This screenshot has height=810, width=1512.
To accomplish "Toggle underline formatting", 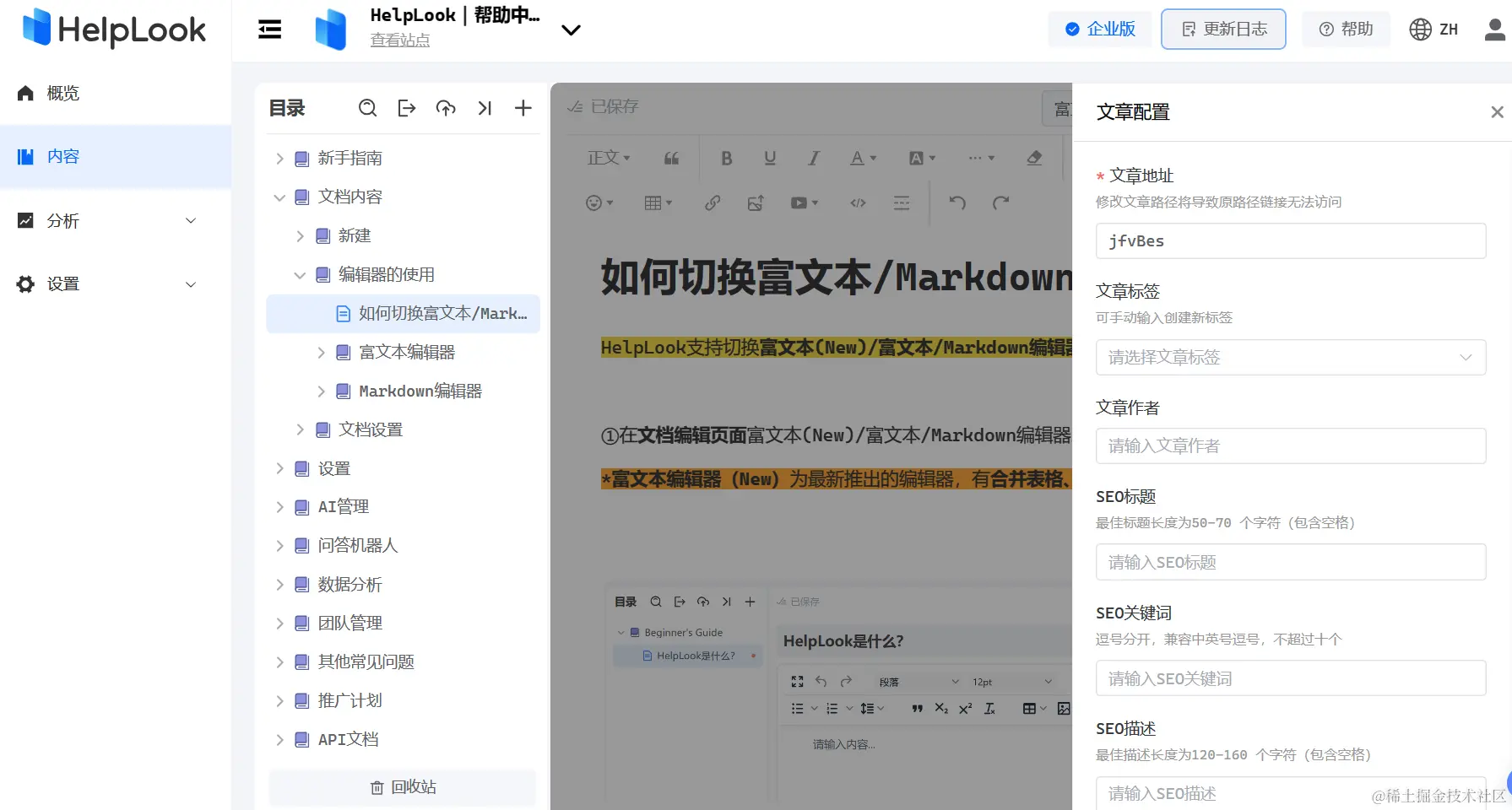I will coord(770,158).
